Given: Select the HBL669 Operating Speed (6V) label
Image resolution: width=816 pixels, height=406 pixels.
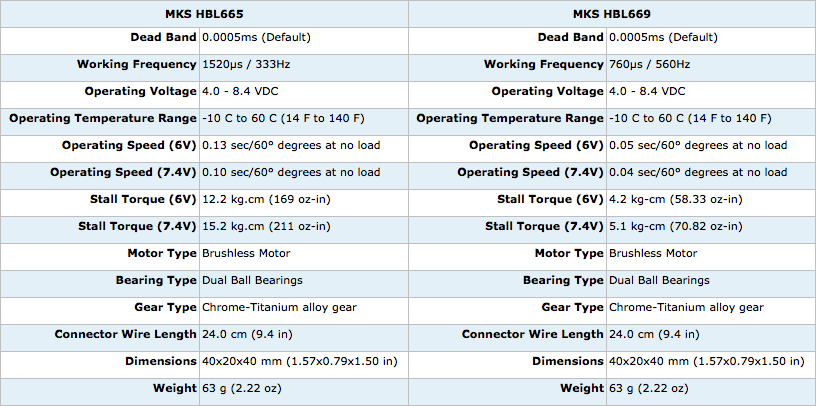Looking at the screenshot, I should pos(537,145).
